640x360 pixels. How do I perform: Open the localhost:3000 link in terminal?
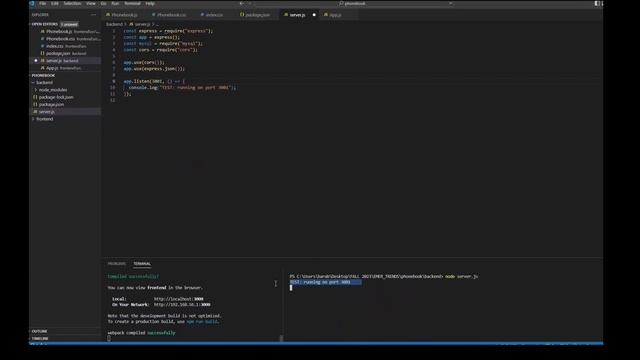[179, 299]
